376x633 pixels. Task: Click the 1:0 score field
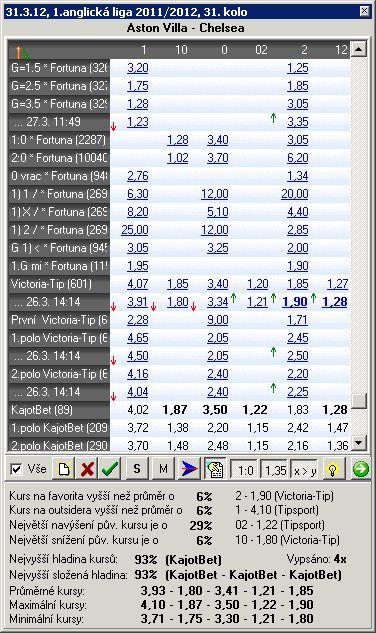click(x=245, y=470)
